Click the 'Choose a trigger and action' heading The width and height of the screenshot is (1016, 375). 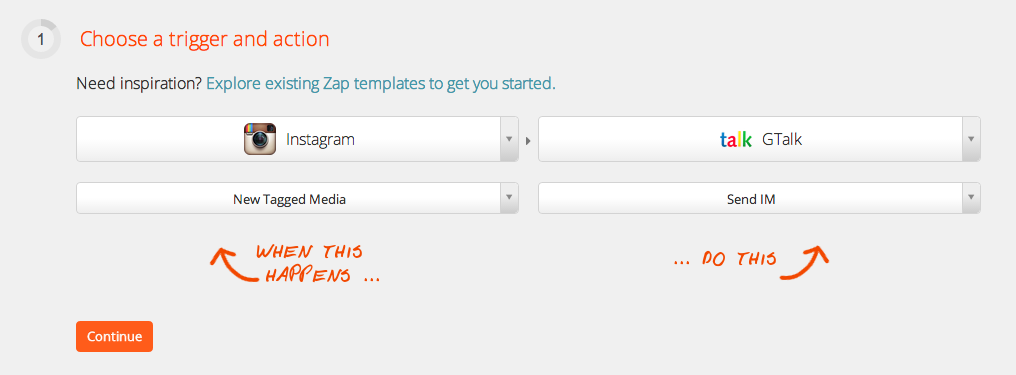click(205, 40)
